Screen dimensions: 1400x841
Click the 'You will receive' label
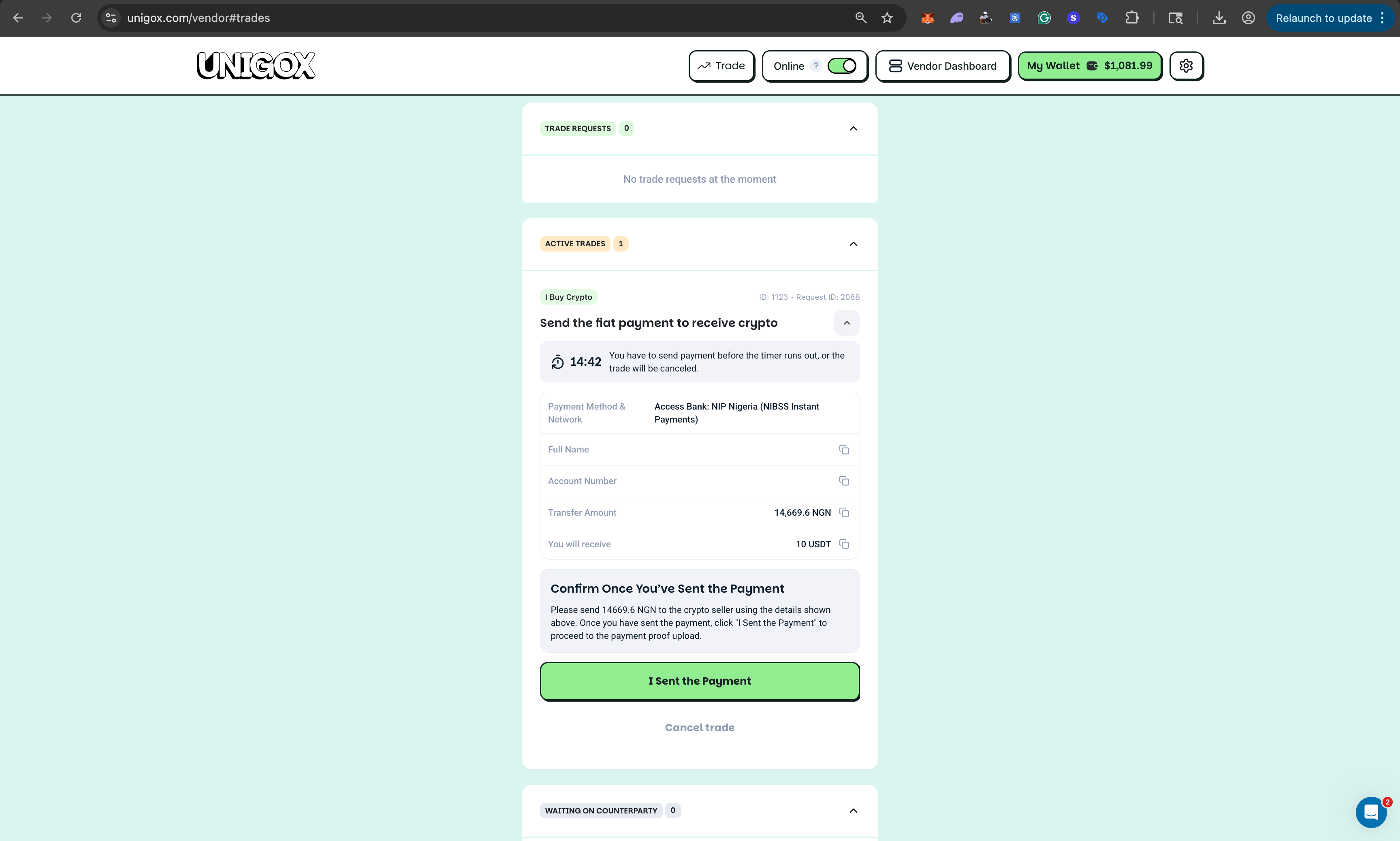(579, 544)
